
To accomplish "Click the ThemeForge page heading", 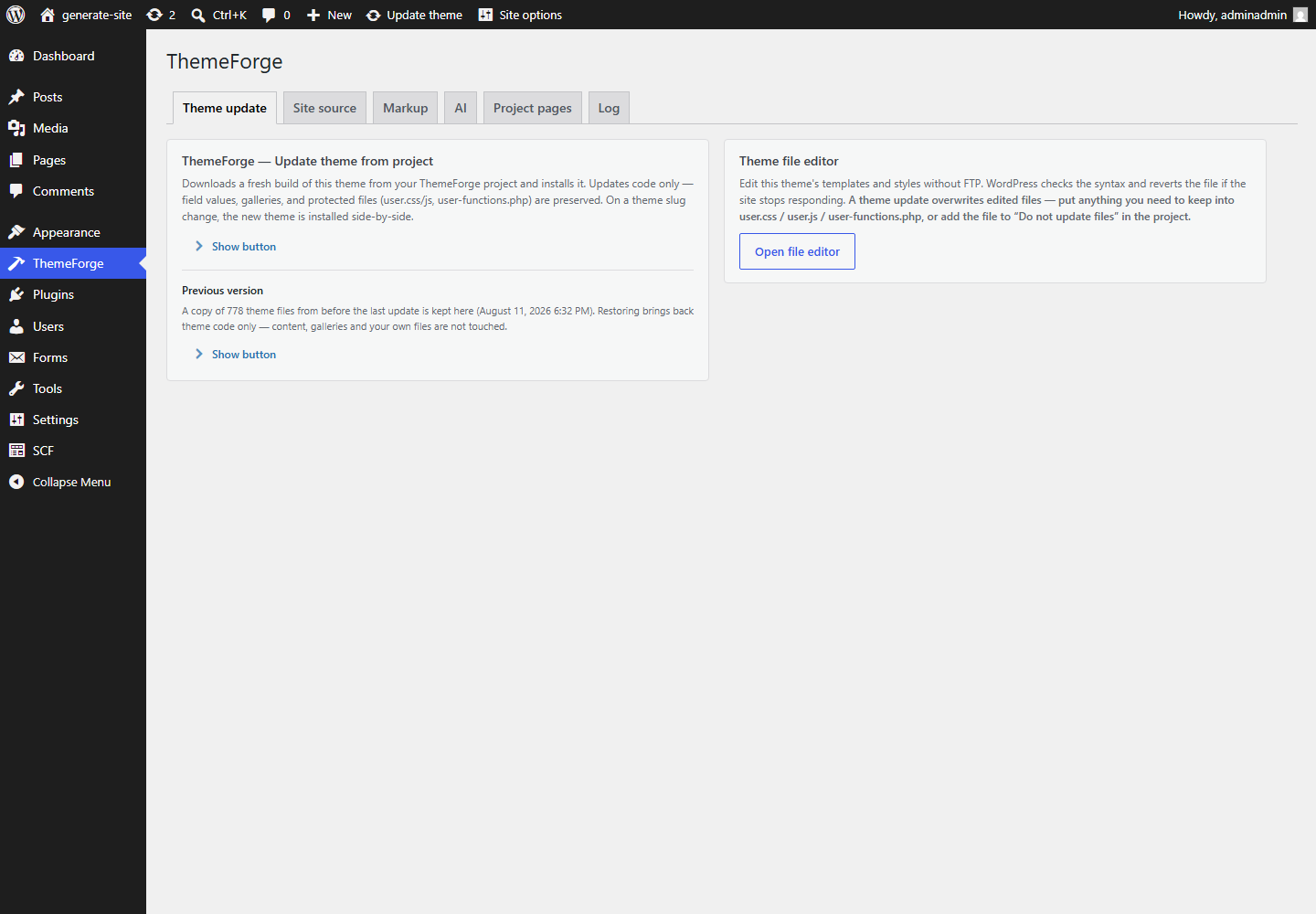I will coord(225,61).
